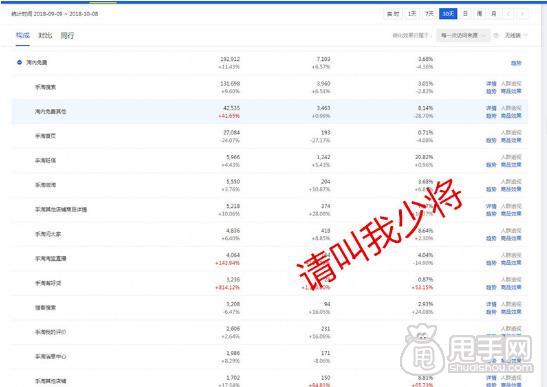The height and width of the screenshot is (387, 547).
Task: Choose the 实时 time option
Action: [x=393, y=14]
